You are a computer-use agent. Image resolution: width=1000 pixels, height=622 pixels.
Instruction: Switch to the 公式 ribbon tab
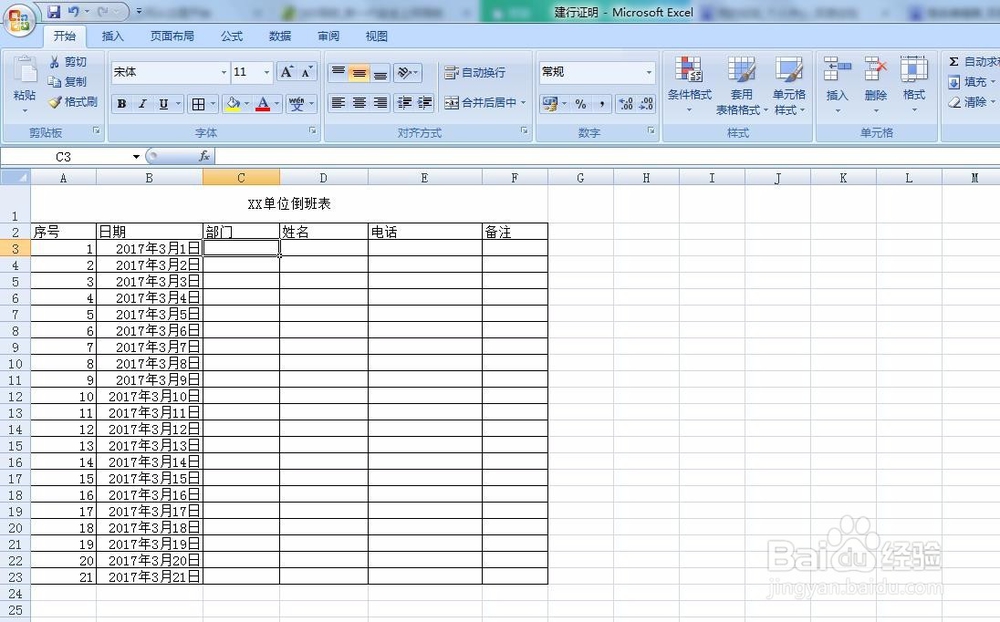point(230,36)
